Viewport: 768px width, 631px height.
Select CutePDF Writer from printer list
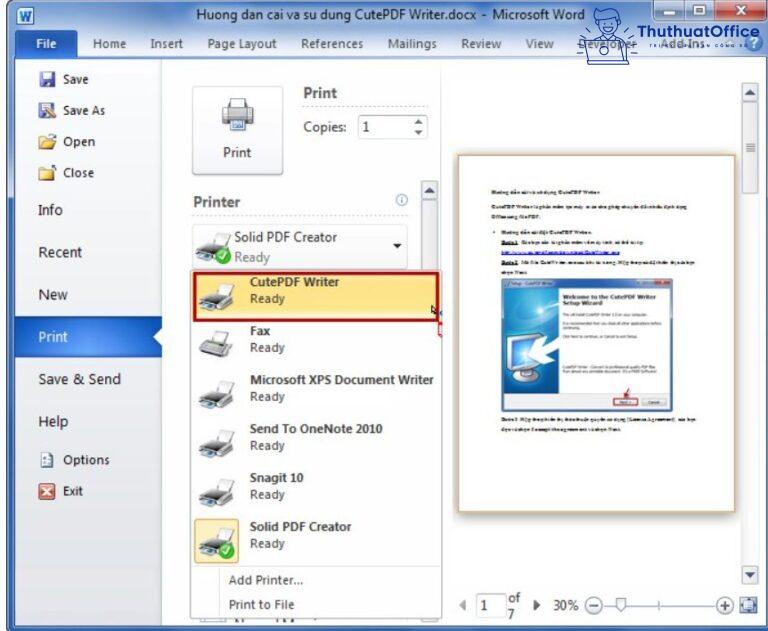[315, 297]
